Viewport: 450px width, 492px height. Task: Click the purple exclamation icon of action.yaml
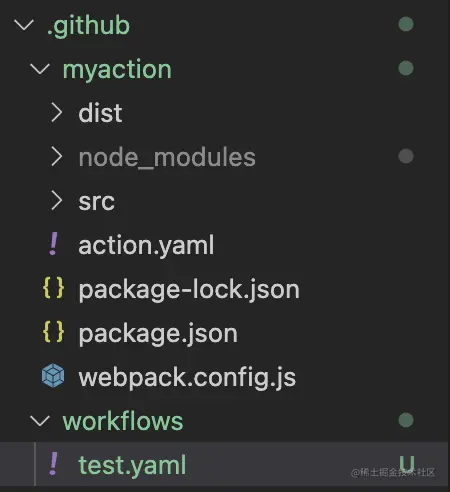[x=53, y=244]
